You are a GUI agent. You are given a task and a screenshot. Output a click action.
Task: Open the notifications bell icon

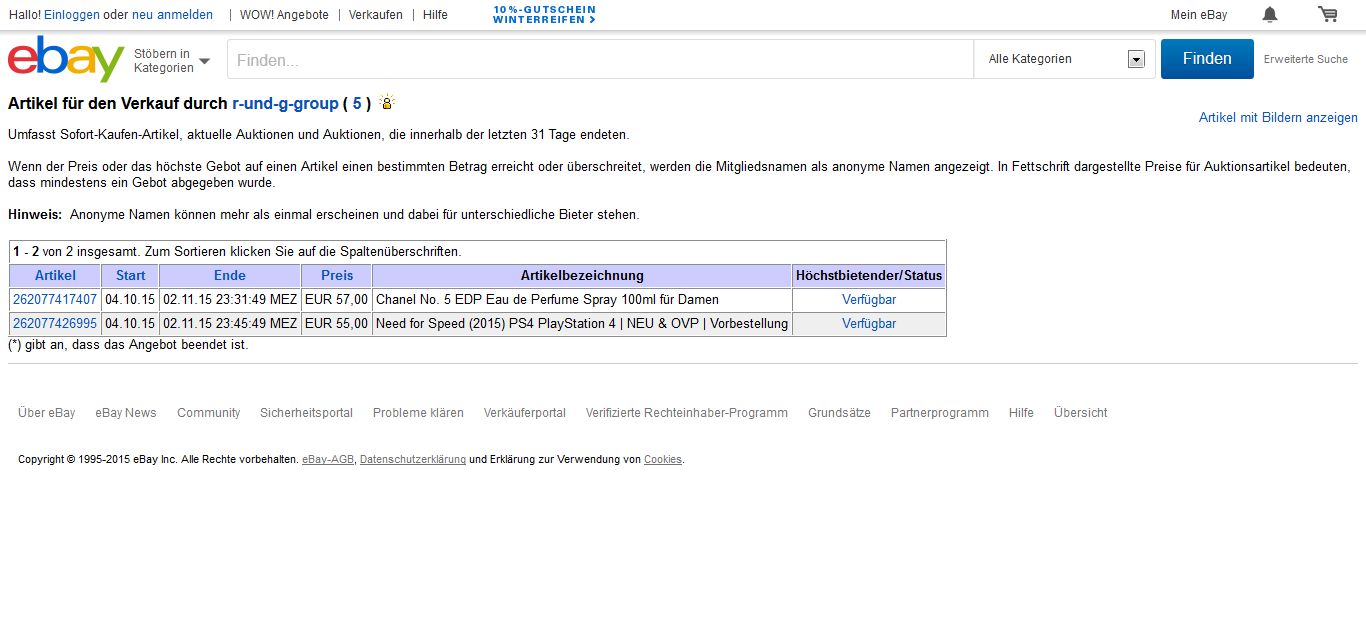point(1269,14)
